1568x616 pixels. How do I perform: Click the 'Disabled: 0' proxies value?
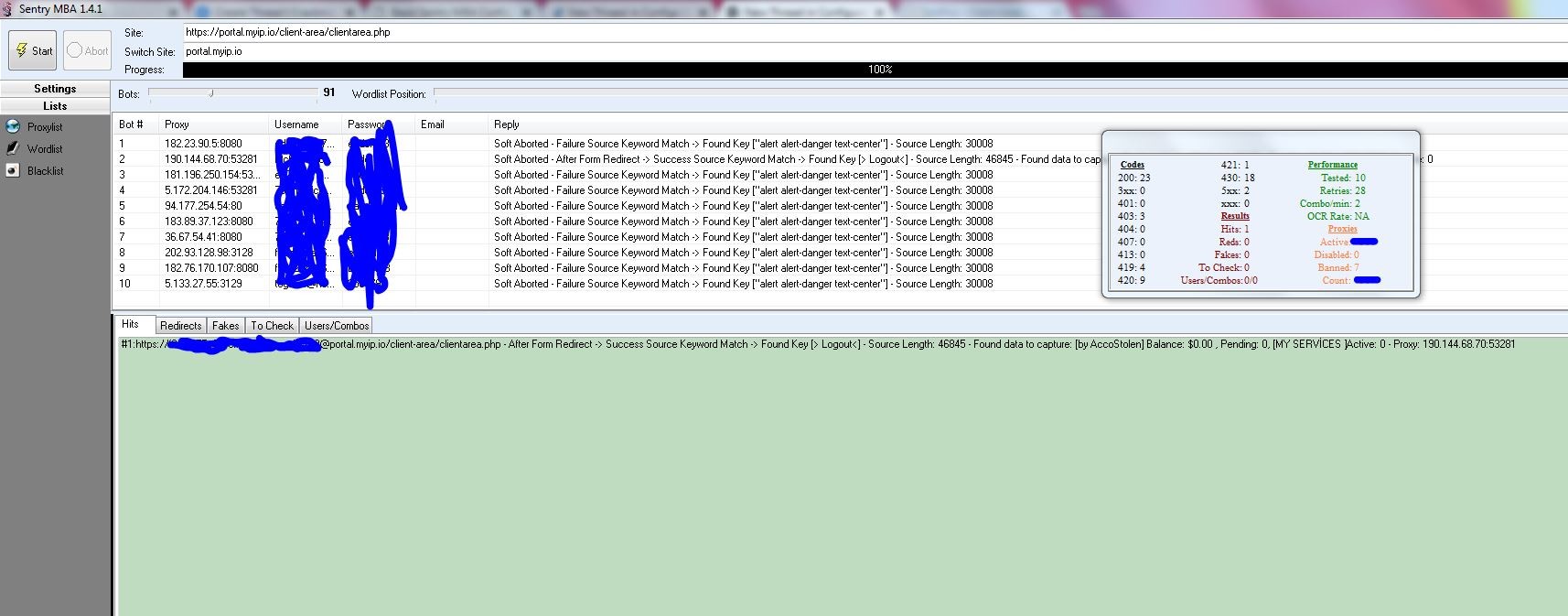click(1337, 255)
